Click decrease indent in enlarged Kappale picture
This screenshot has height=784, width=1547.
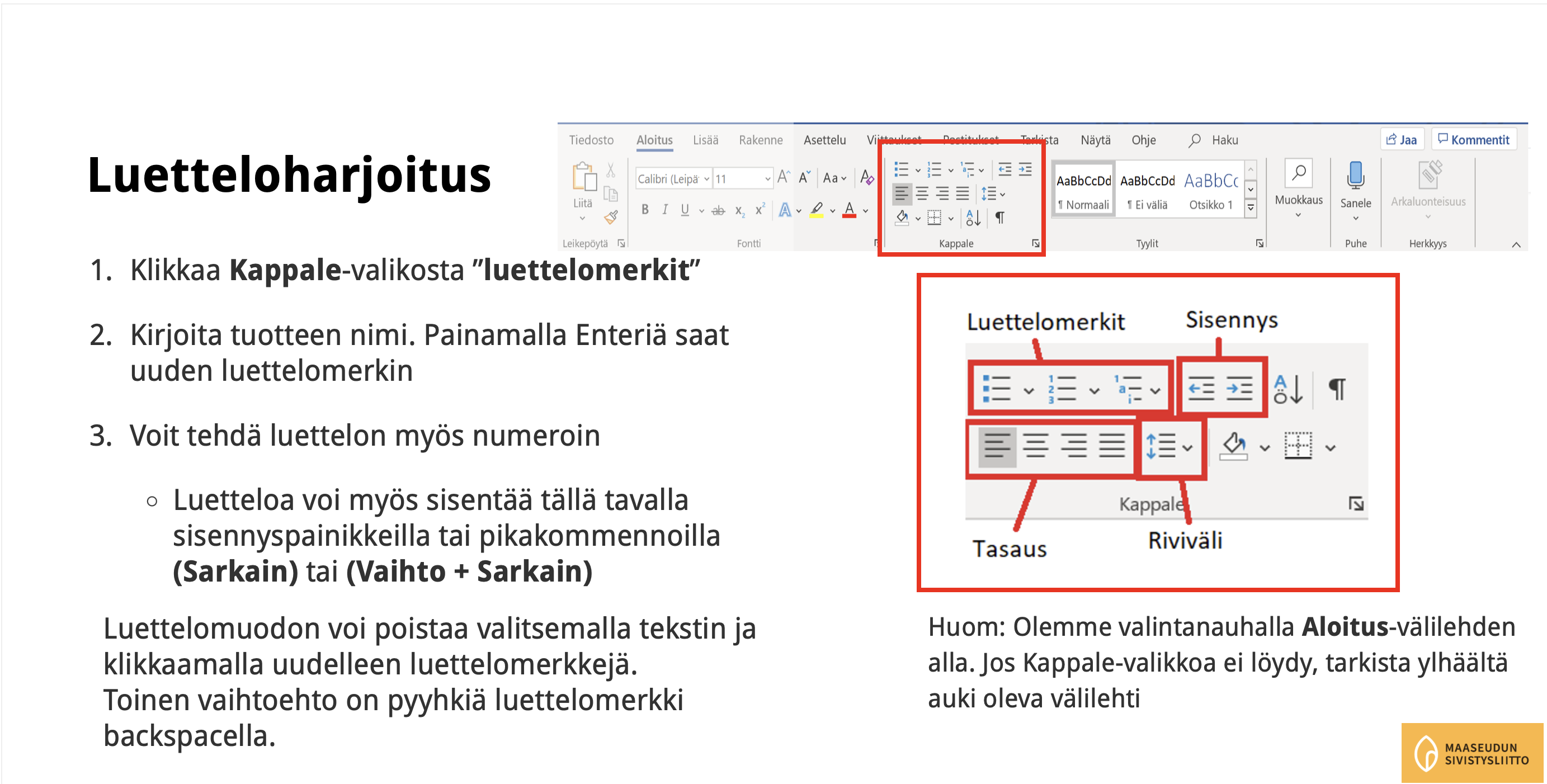1202,389
